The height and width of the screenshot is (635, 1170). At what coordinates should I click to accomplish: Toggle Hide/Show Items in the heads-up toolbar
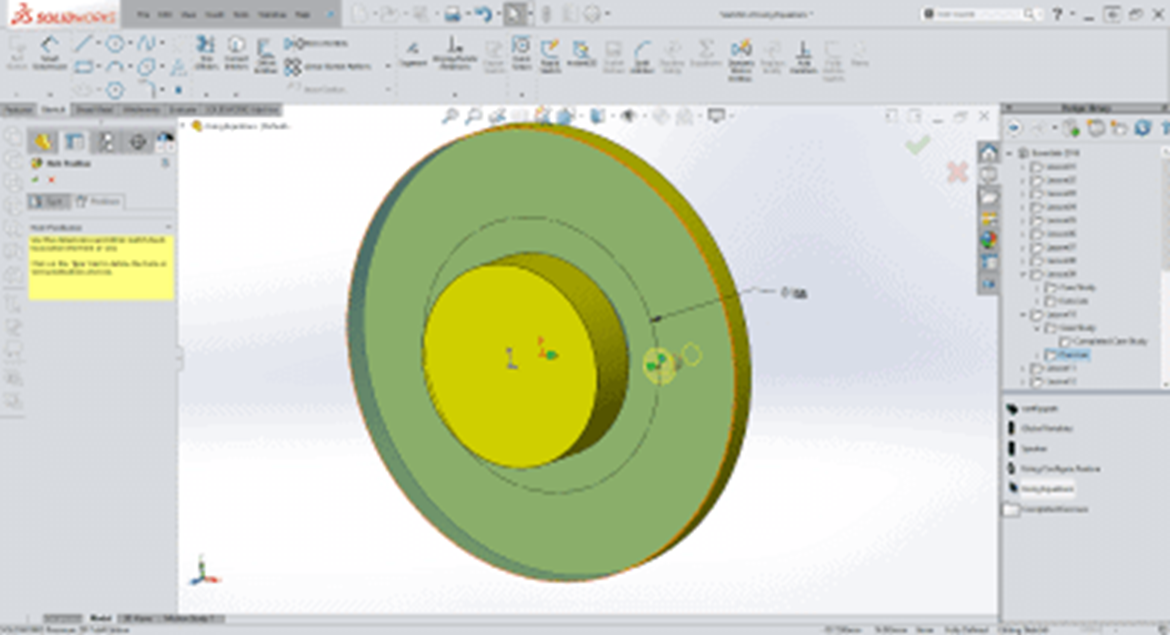(x=629, y=116)
